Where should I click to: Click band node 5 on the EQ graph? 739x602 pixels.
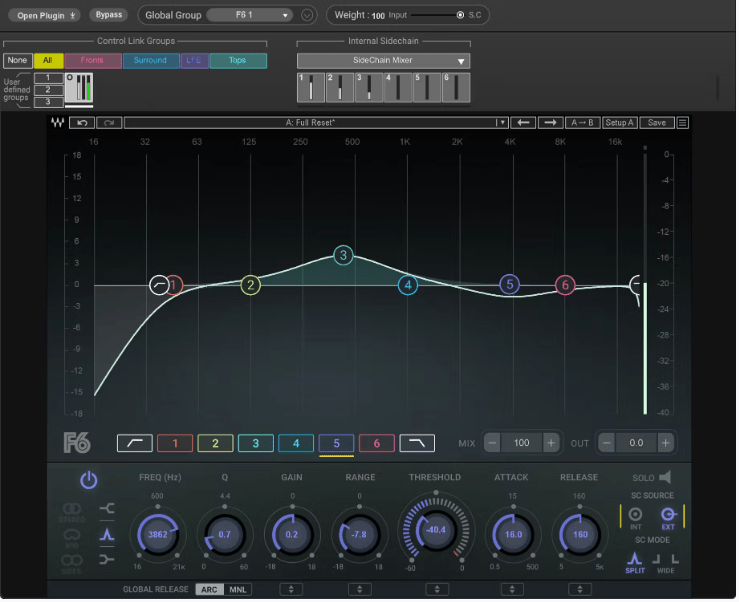coord(509,285)
